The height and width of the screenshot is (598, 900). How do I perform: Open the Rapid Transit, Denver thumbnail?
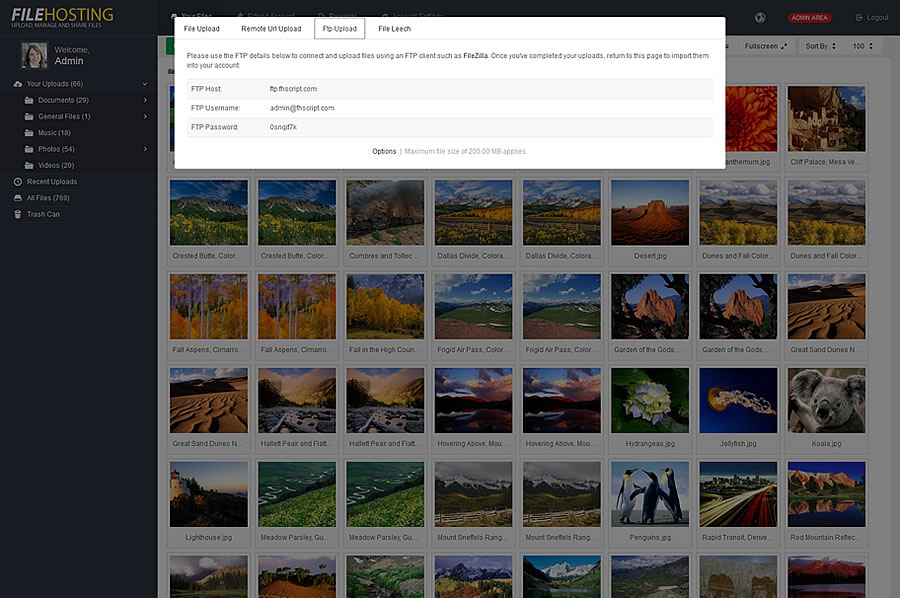coord(738,494)
